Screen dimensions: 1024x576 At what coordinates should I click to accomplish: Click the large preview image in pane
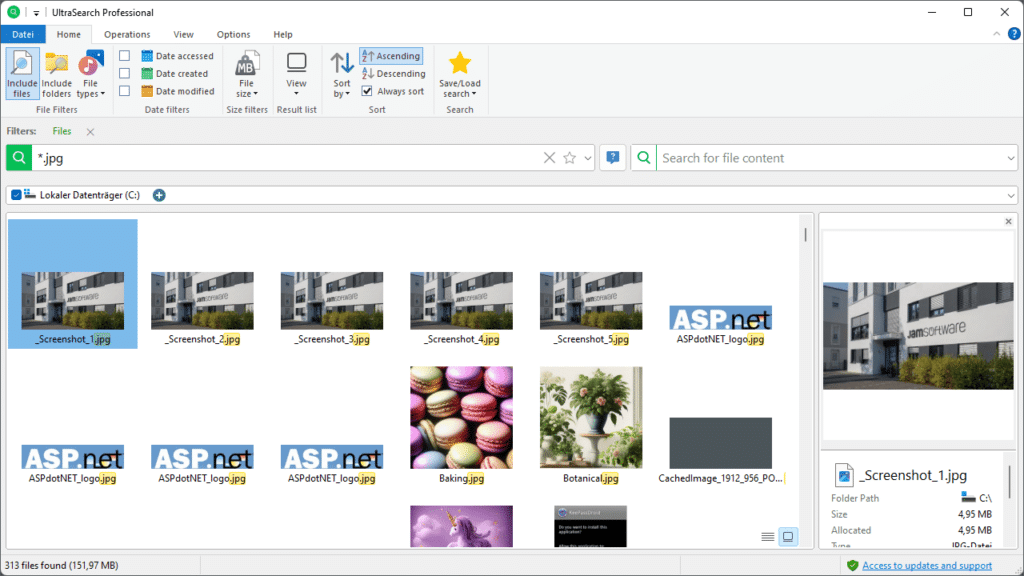point(918,336)
